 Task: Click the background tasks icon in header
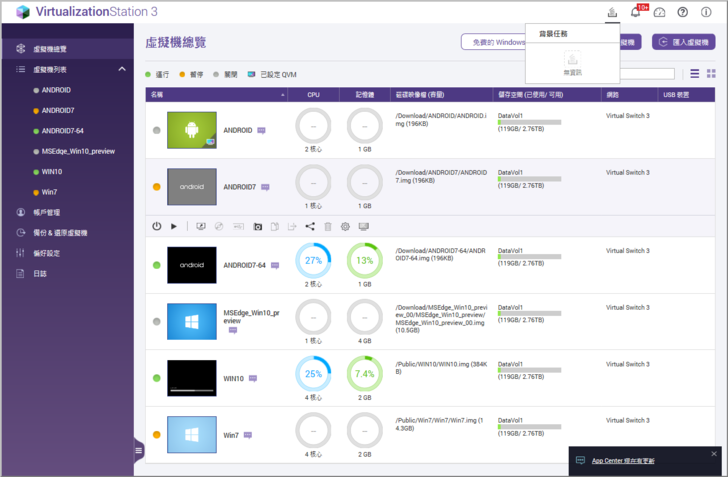[612, 12]
